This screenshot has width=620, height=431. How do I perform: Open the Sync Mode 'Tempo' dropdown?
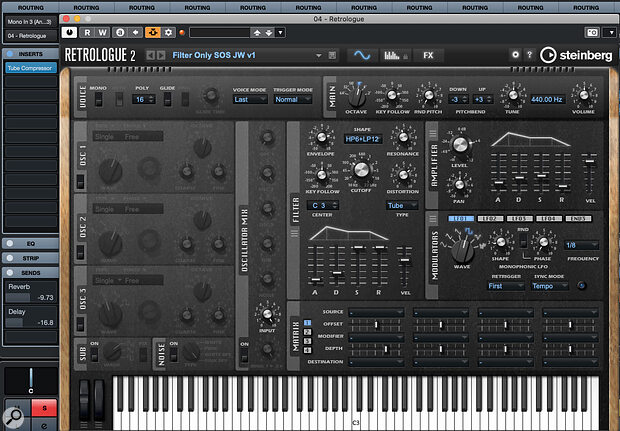click(x=549, y=286)
